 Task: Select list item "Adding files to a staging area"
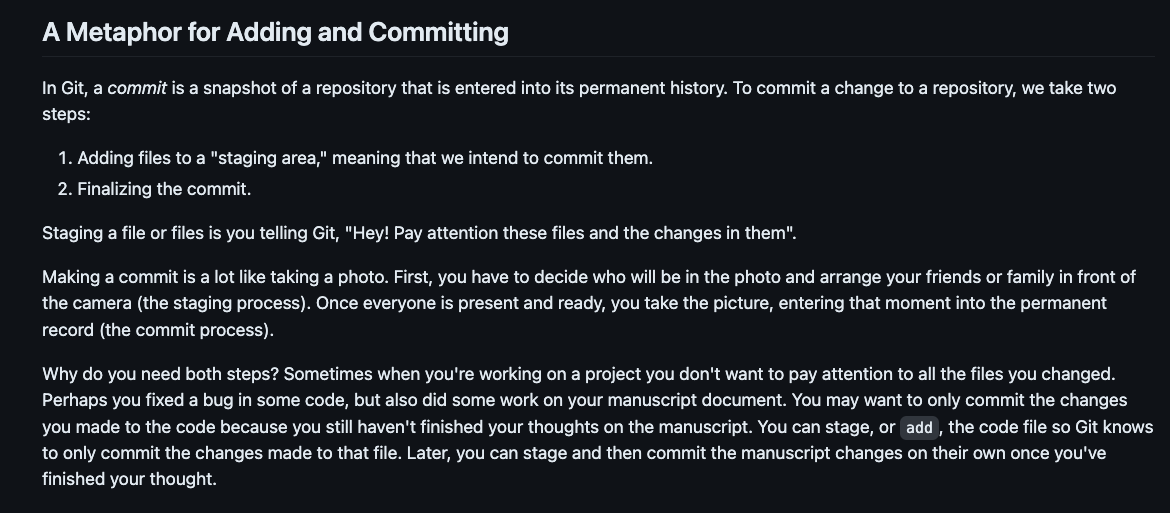(364, 158)
